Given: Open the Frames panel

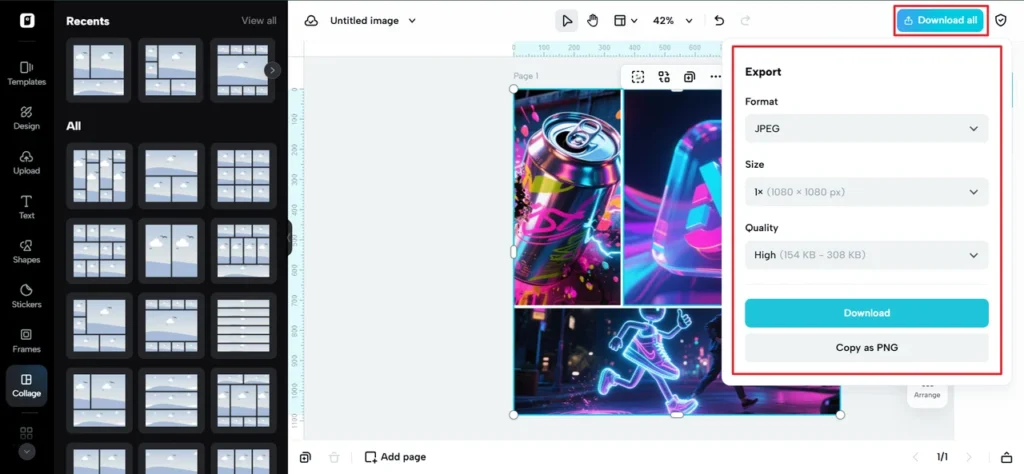Looking at the screenshot, I should tap(26, 340).
